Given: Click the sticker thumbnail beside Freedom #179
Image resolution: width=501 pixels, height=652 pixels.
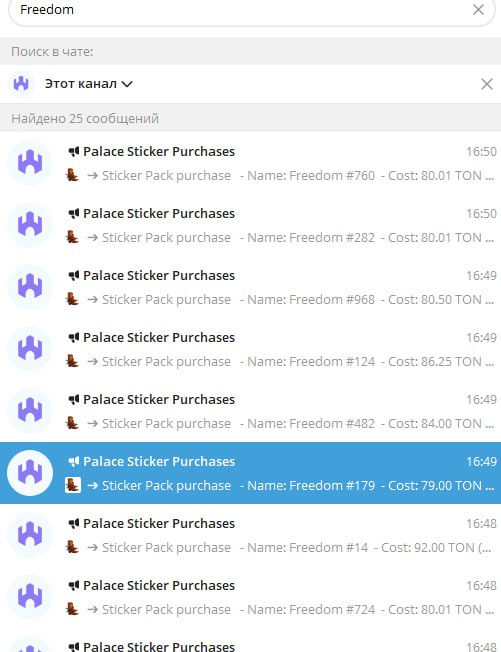Looking at the screenshot, I should pos(73,485).
